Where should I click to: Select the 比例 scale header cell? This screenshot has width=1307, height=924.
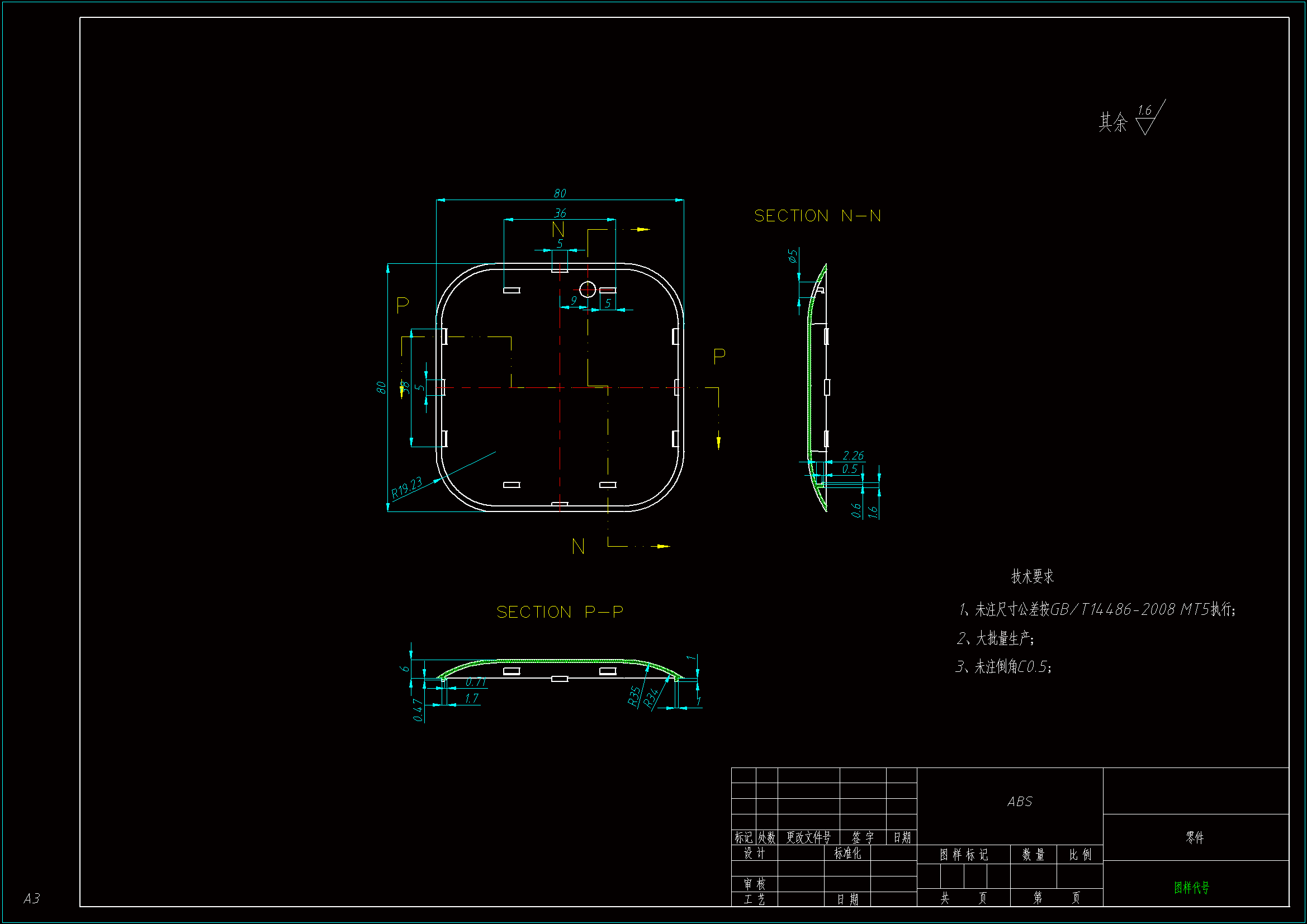click(x=1079, y=855)
